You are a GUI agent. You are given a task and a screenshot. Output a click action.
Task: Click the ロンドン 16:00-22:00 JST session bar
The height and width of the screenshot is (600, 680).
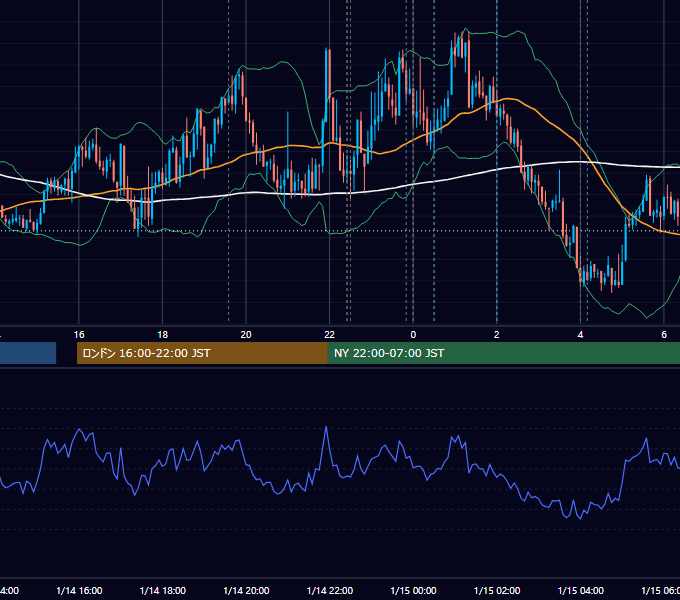pyautogui.click(x=202, y=353)
